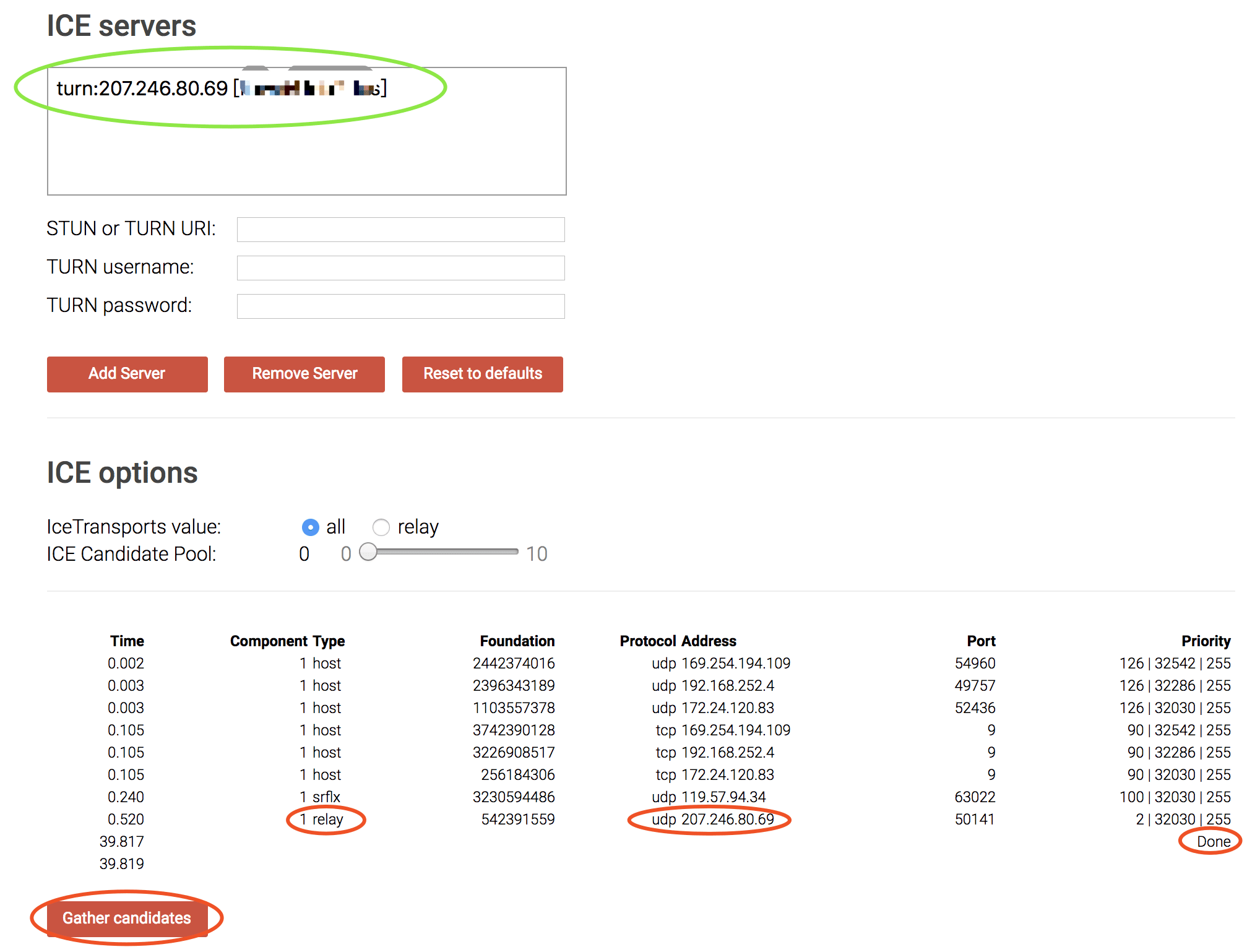Click priority 100 | 32030 | 255
This screenshot has height=952, width=1260.
pos(1175,797)
